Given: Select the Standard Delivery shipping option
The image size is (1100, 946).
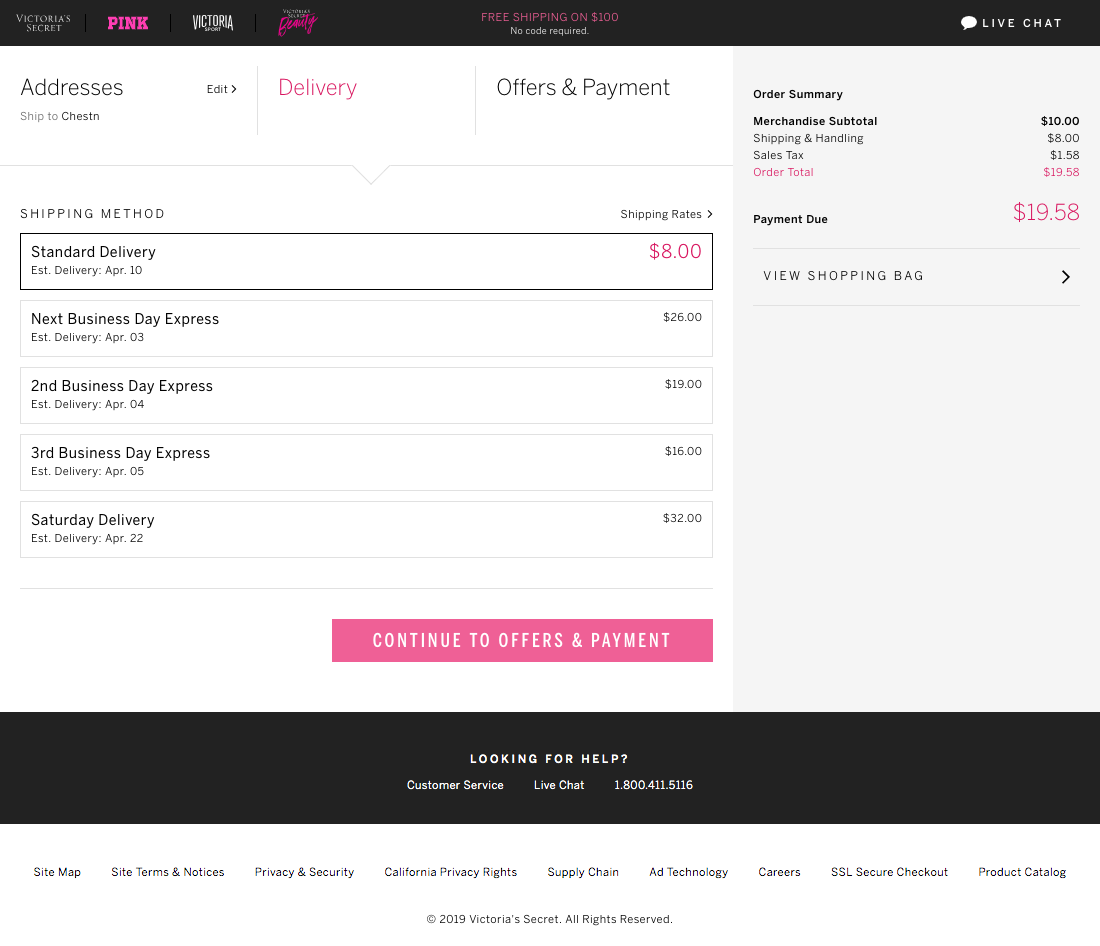Looking at the screenshot, I should tap(366, 261).
